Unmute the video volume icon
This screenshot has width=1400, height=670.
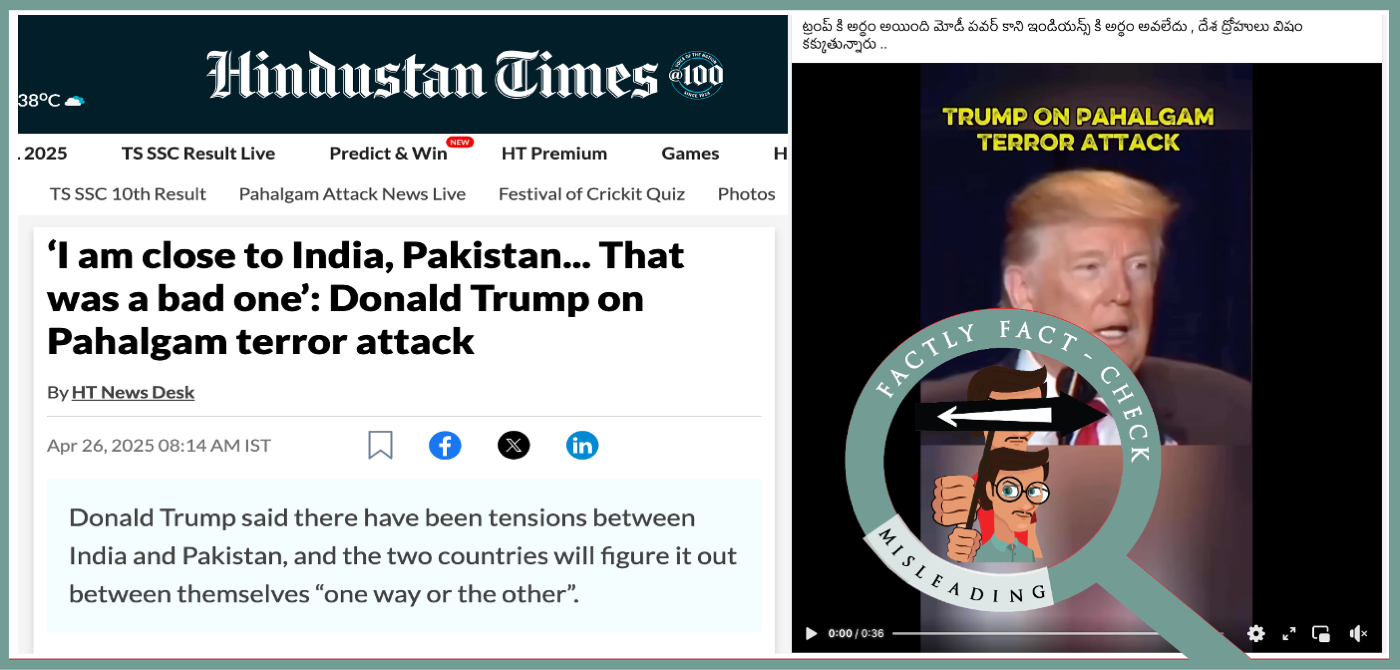click(1358, 634)
